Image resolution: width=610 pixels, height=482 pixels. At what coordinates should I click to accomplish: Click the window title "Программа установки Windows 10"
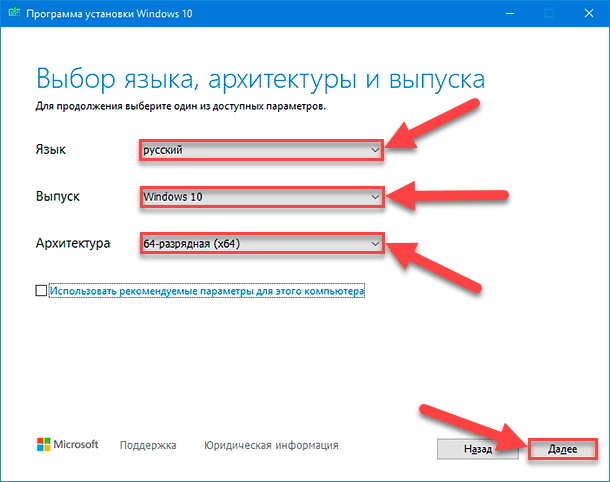109,14
